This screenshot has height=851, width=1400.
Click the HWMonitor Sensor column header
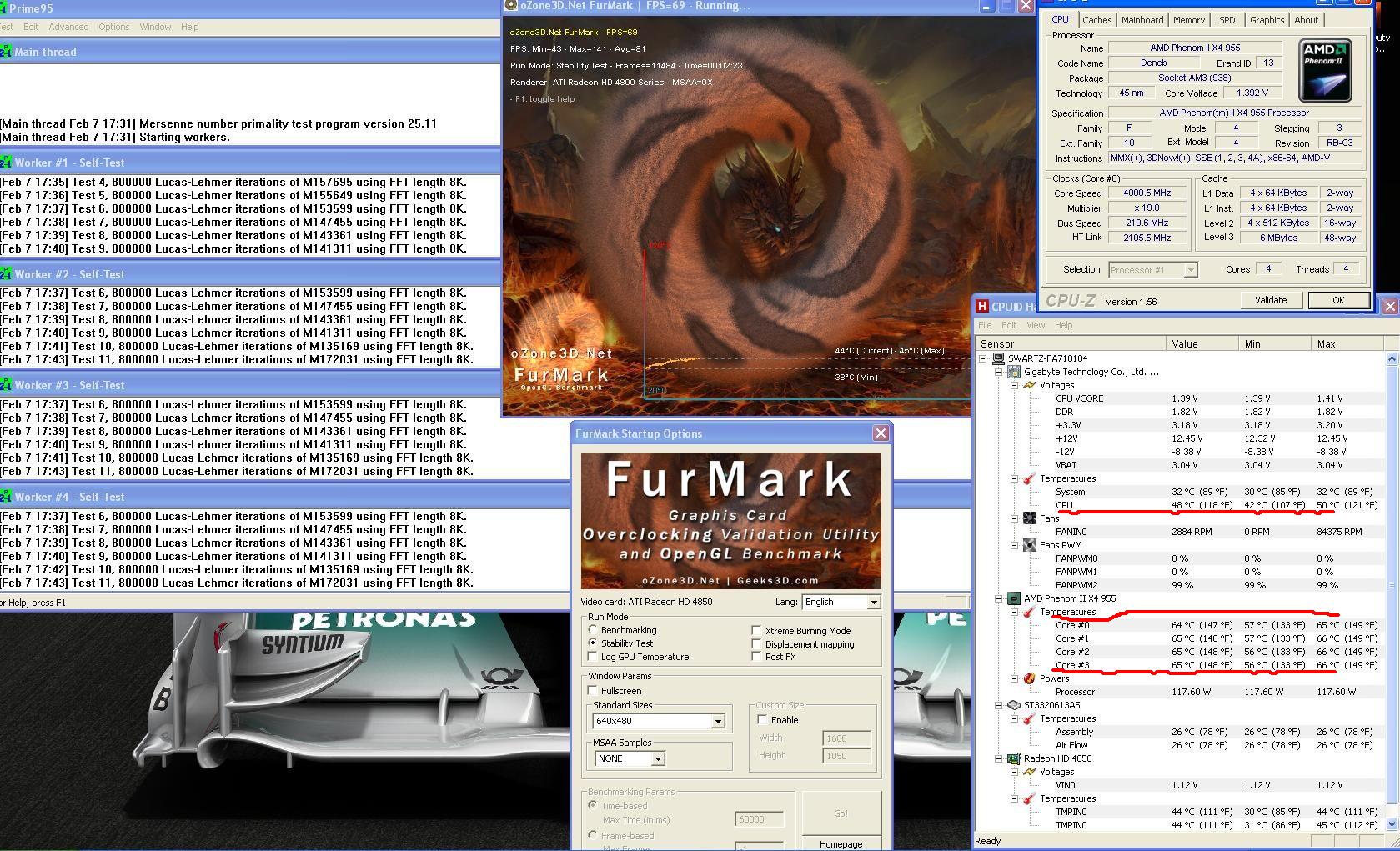1071,343
